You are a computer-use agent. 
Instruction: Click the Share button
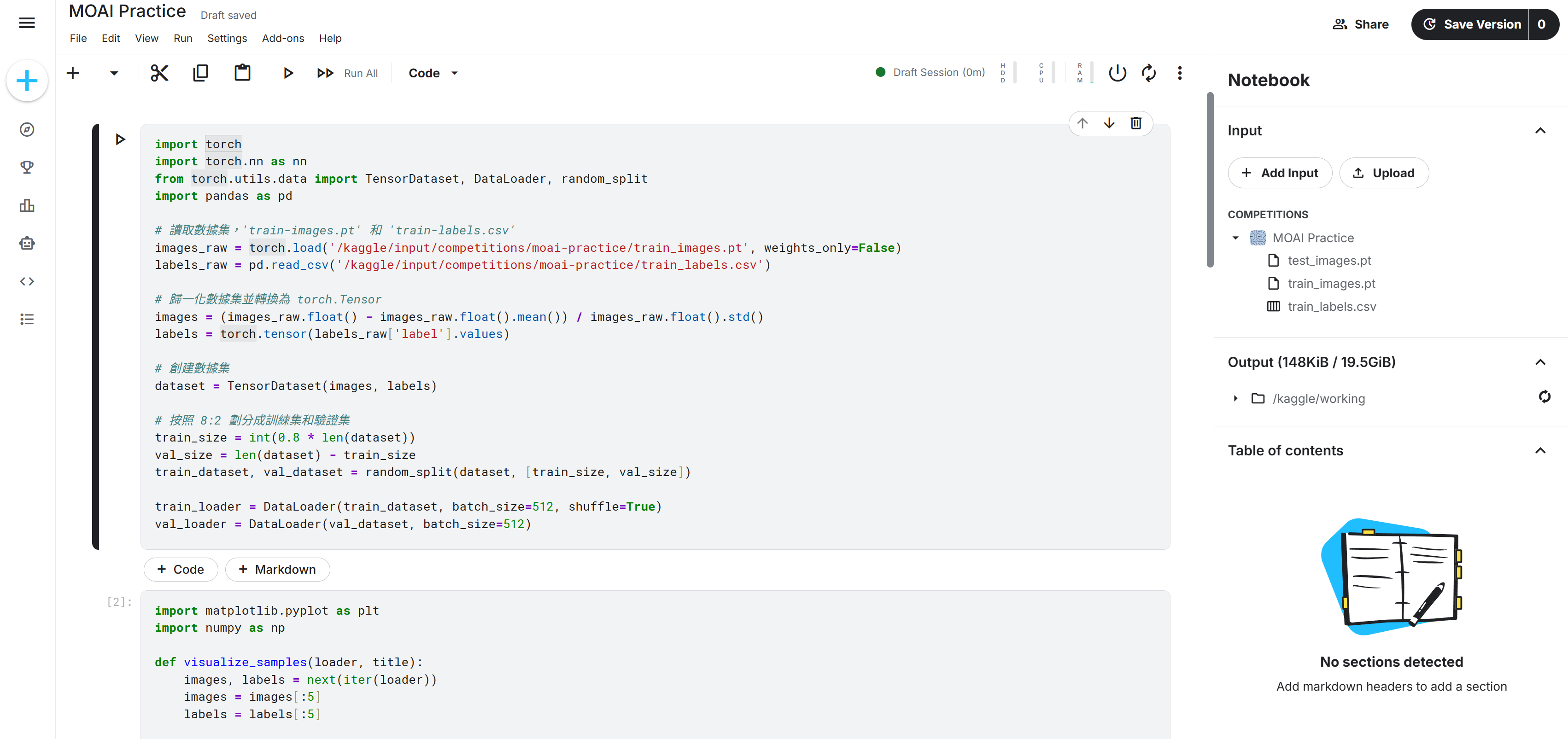(1360, 24)
